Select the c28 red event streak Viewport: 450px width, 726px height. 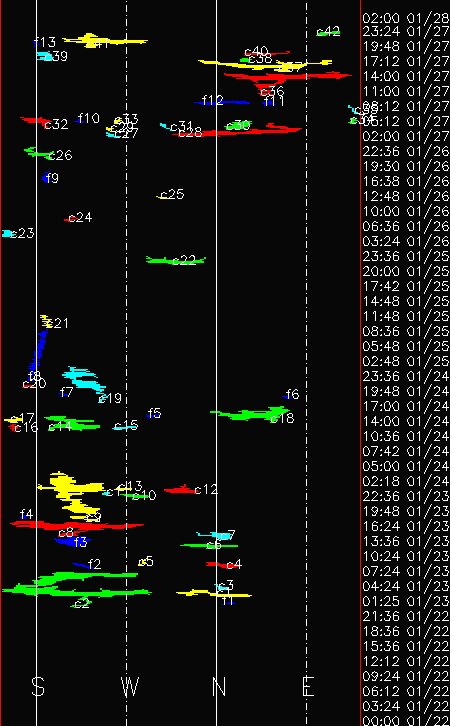tap(237, 130)
